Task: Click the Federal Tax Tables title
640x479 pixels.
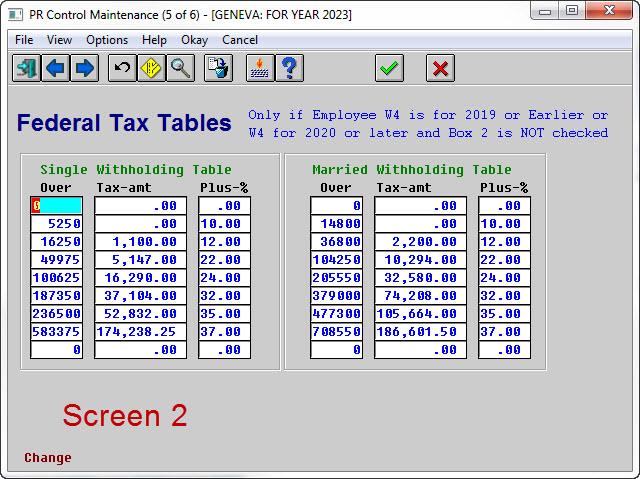Action: point(124,123)
